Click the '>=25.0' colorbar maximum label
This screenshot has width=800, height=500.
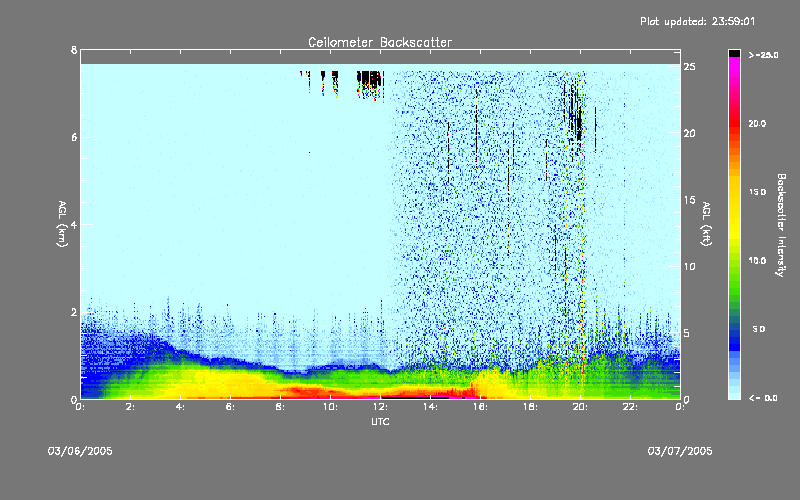point(763,55)
